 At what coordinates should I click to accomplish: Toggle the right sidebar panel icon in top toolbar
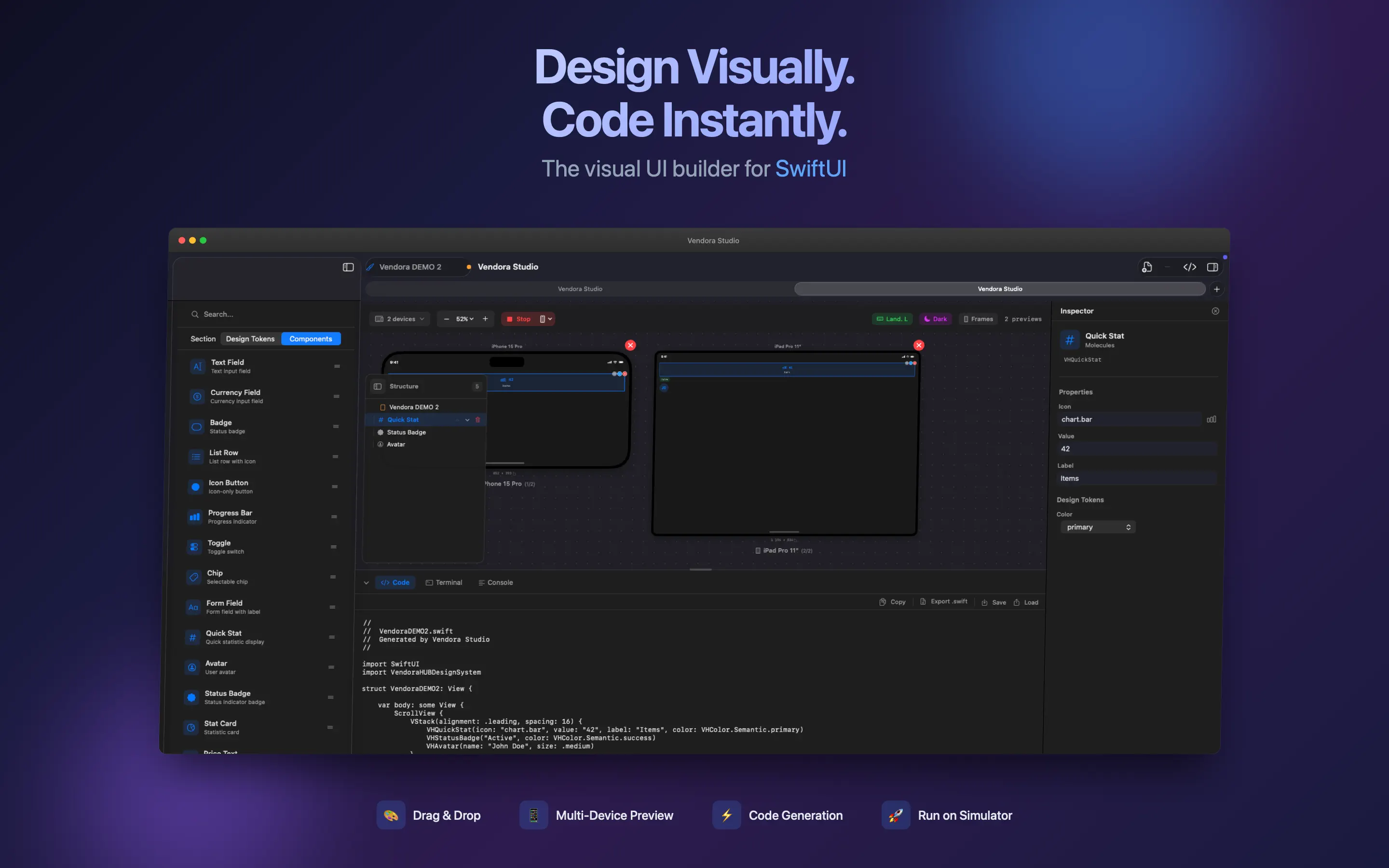pyautogui.click(x=1212, y=266)
